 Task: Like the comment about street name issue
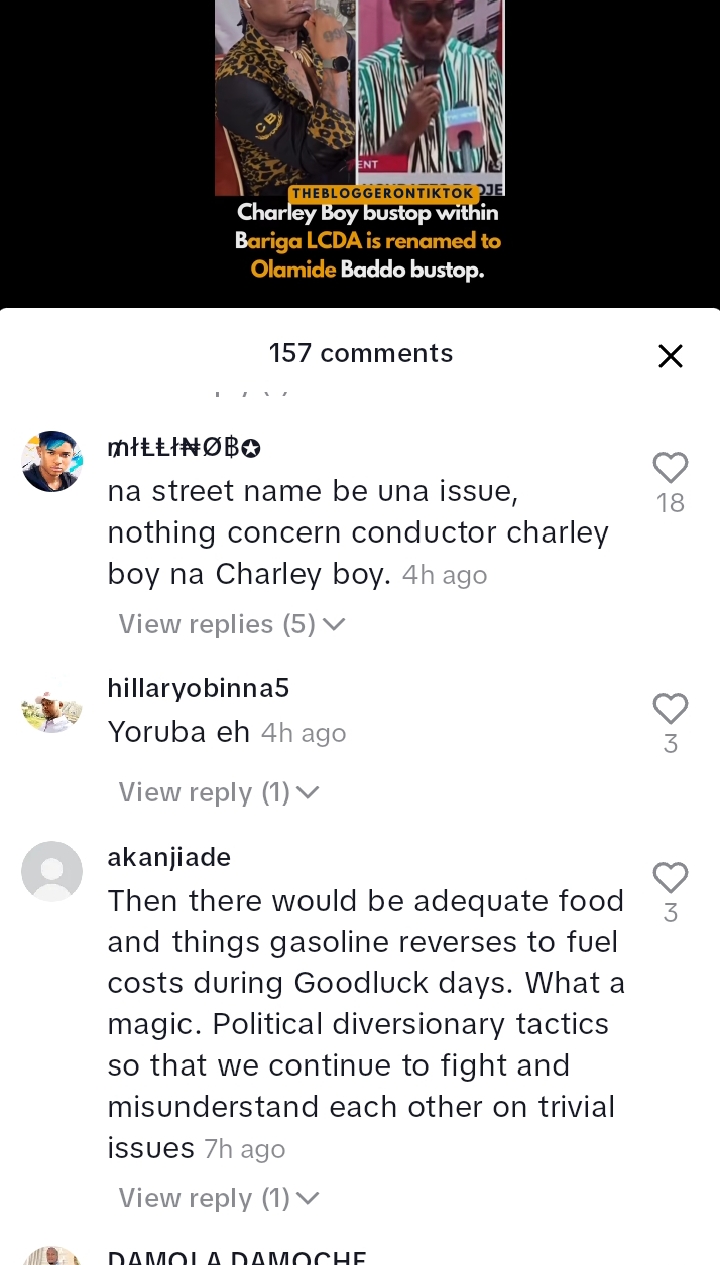pyautogui.click(x=670, y=468)
